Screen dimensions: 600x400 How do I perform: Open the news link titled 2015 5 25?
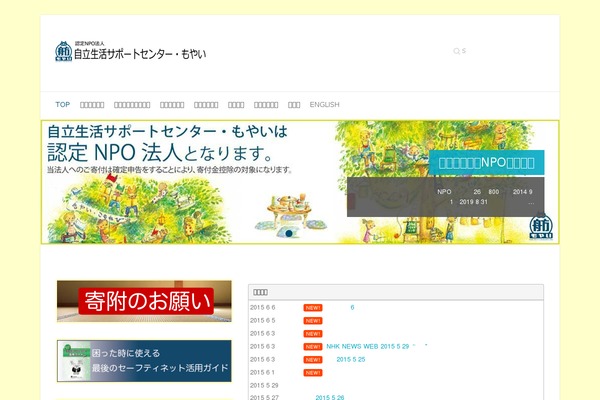click(x=351, y=359)
